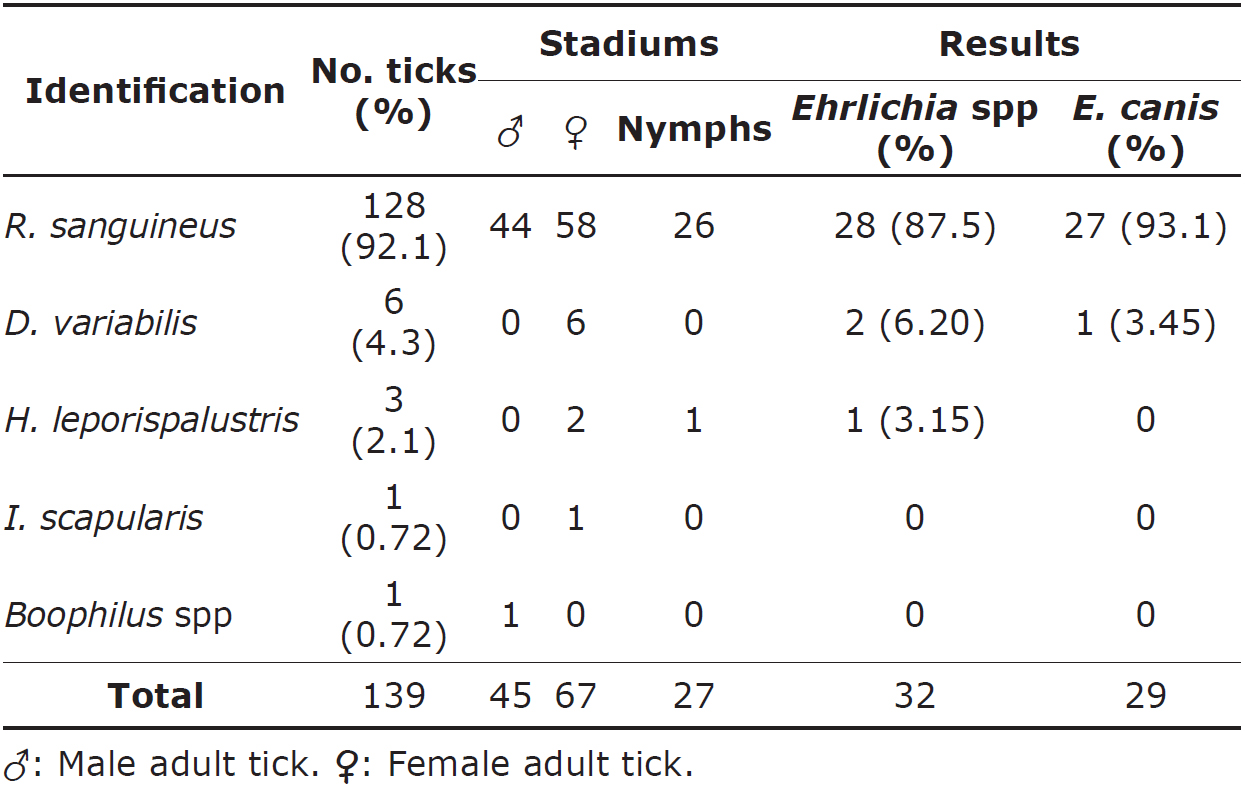The width and height of the screenshot is (1245, 788).
Task: Click the Results group header
Action: (1009, 44)
